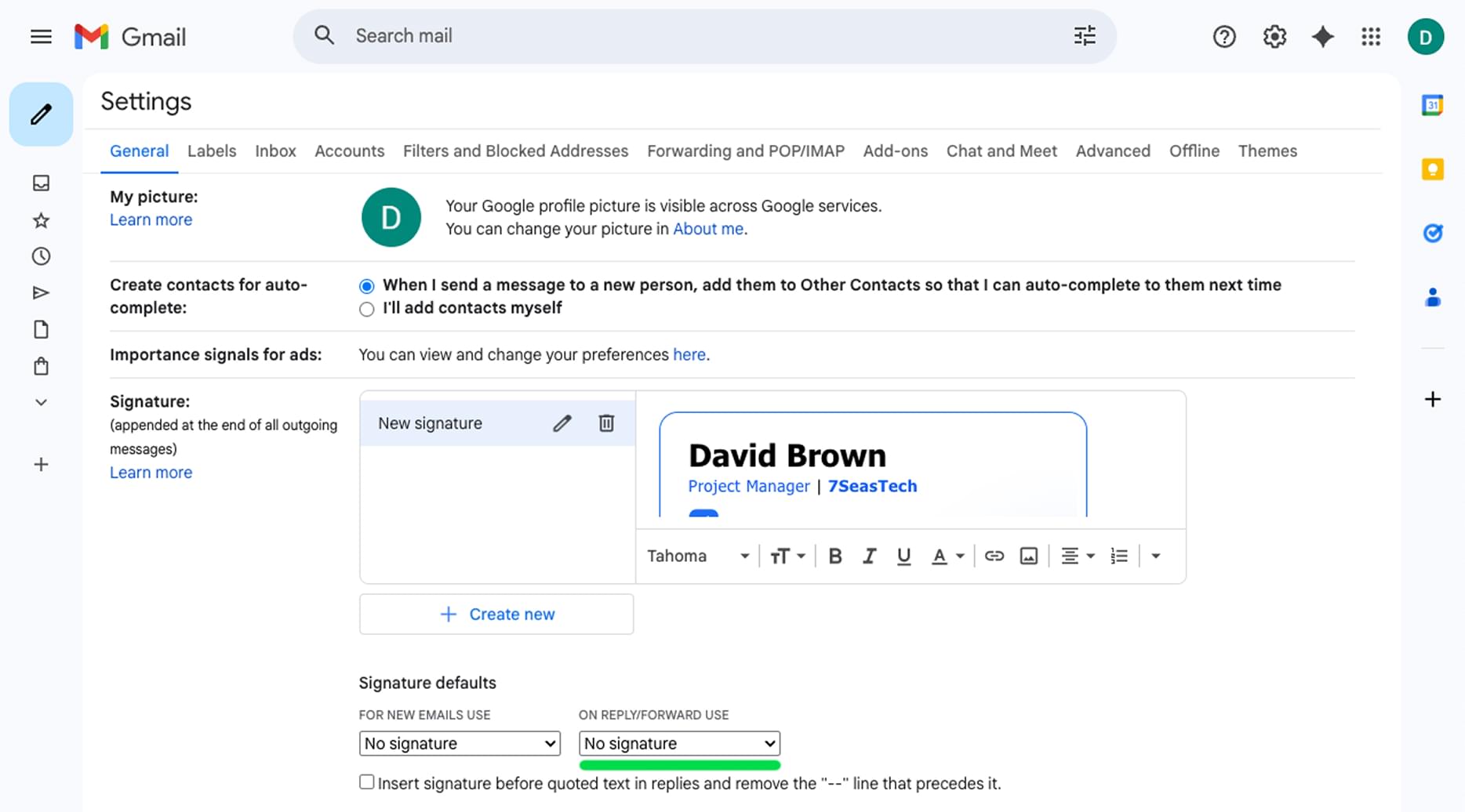Toggle underline in signature editor
1465x812 pixels.
[x=903, y=556]
